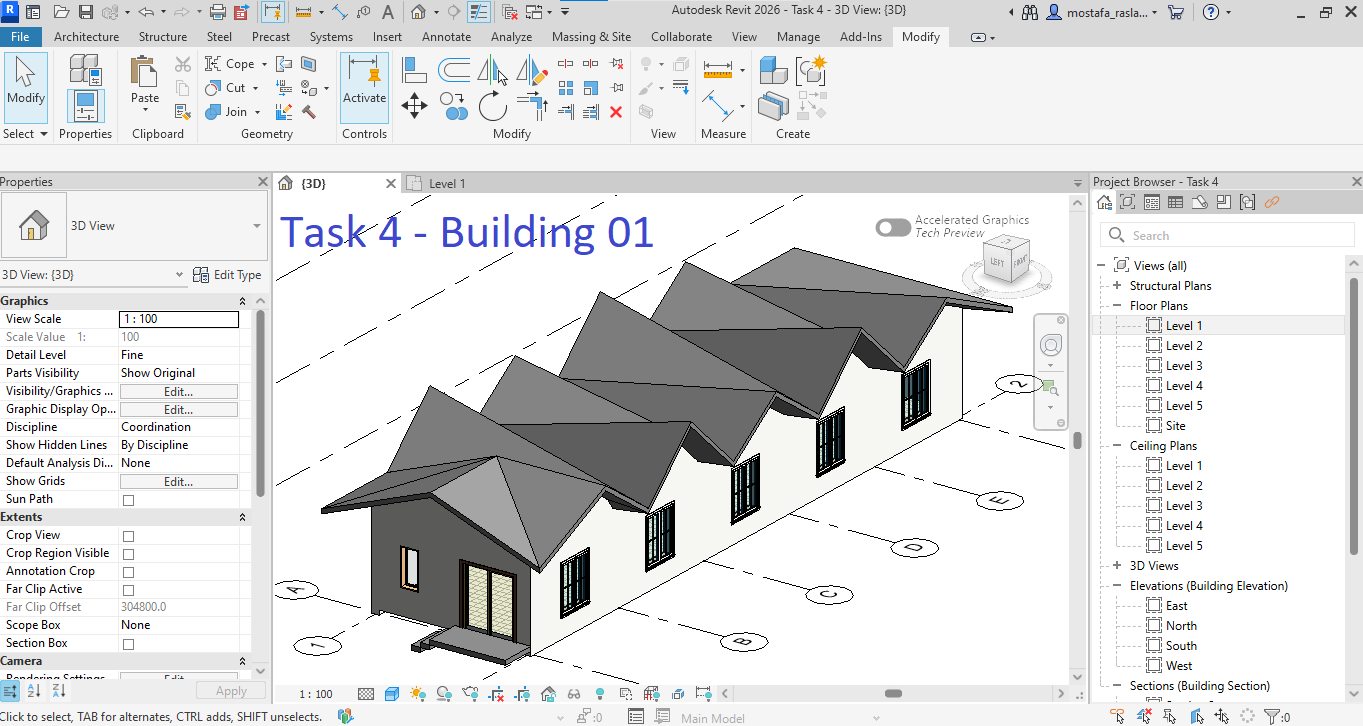Click the Text tool 'A' icon in quick access toolbar
The height and width of the screenshot is (726, 1363).
point(388,12)
